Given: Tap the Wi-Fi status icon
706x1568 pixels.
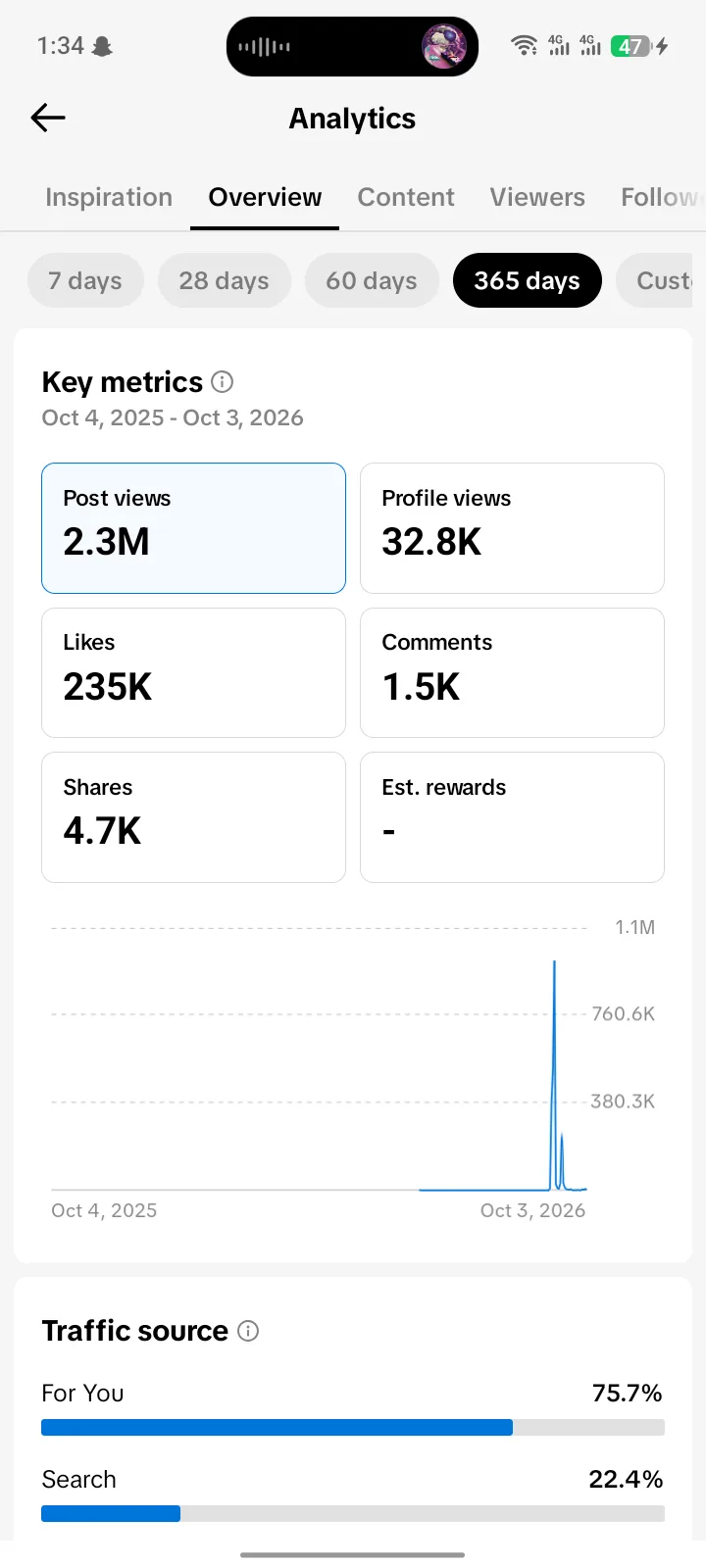Looking at the screenshot, I should [x=525, y=45].
